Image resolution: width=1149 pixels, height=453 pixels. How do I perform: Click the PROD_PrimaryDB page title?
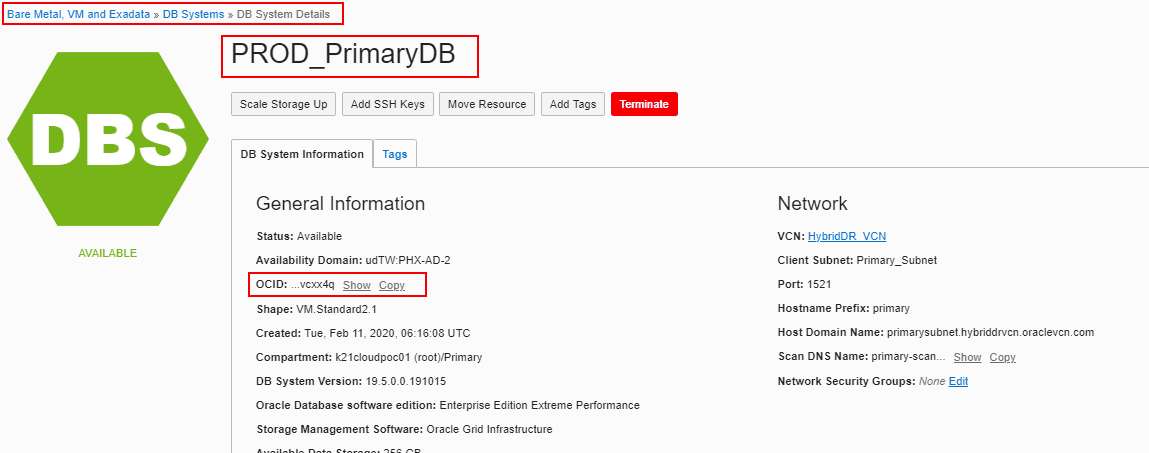343,55
